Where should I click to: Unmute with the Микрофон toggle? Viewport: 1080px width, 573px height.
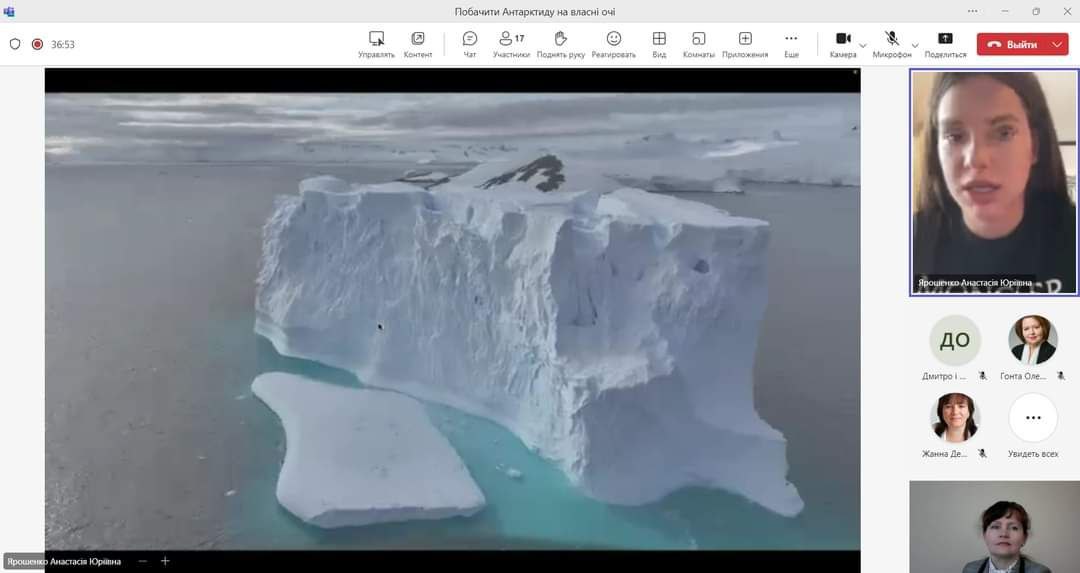pos(891,39)
